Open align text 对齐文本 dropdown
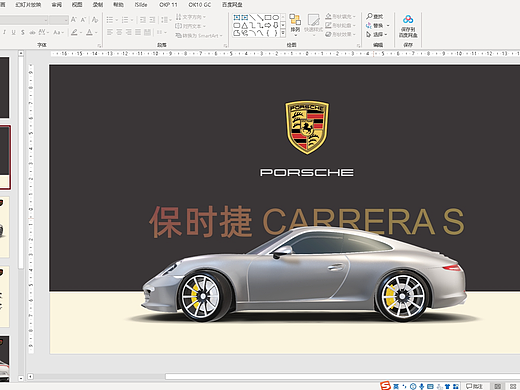Image resolution: width=520 pixels, height=390 pixels. (x=190, y=26)
